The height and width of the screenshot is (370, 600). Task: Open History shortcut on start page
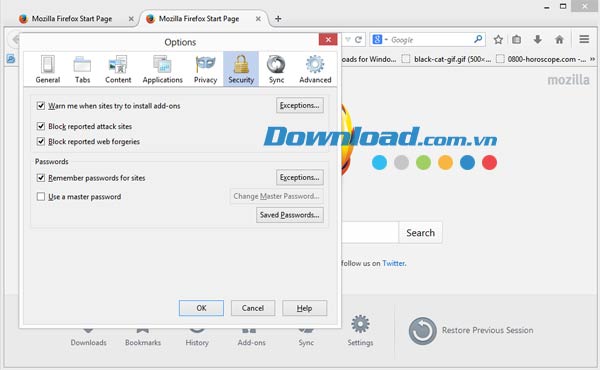coord(197,338)
